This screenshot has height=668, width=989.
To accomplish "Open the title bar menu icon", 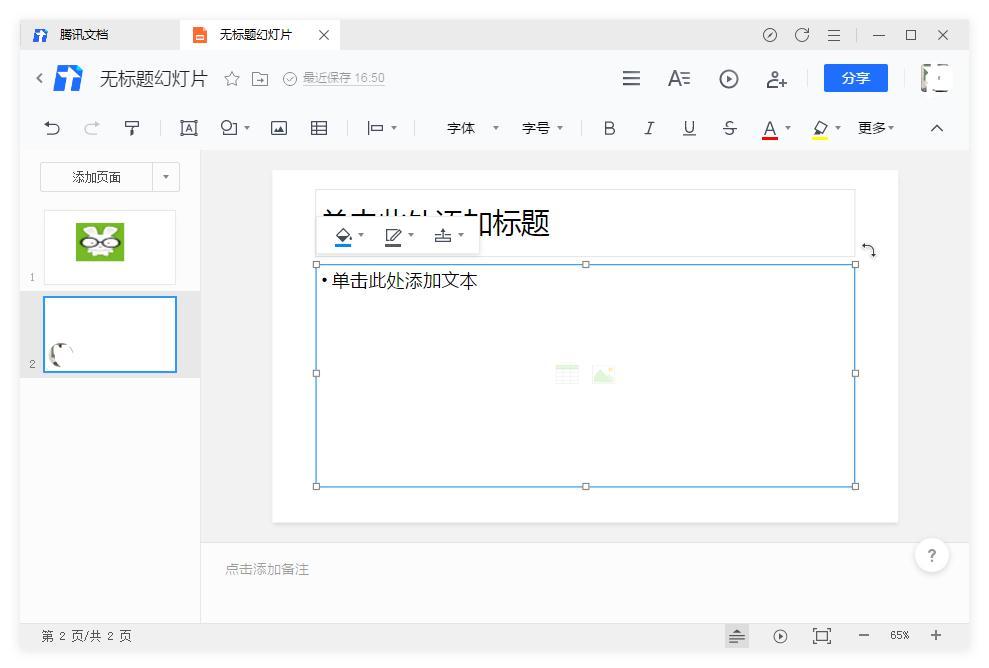I will [834, 35].
